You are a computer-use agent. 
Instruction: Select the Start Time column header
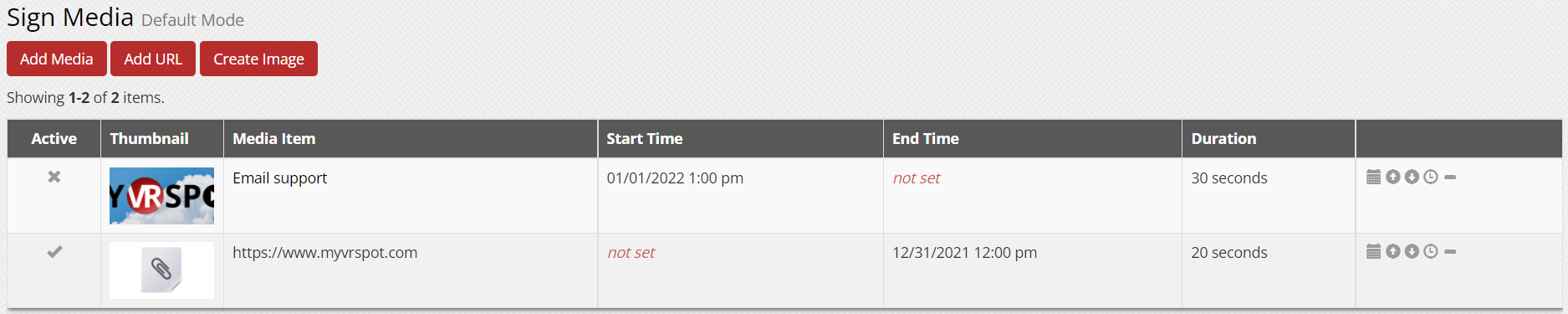645,138
